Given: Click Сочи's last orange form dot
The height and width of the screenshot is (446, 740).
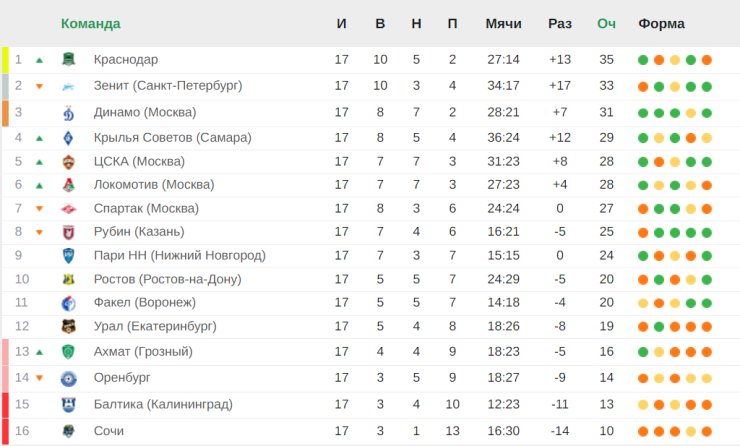Looking at the screenshot, I should pyautogui.click(x=706, y=431).
